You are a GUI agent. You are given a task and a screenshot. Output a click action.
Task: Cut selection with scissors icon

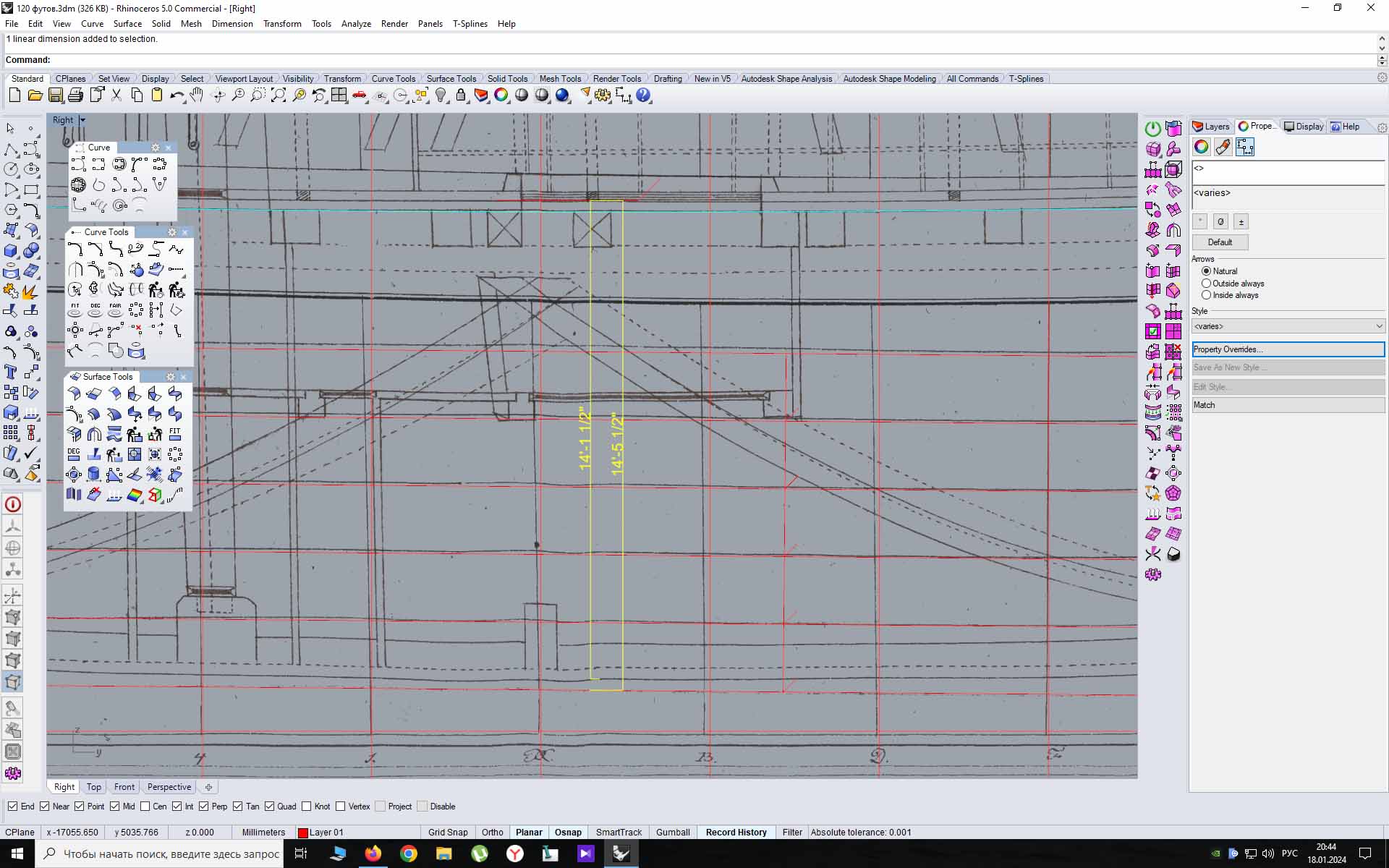coord(116,95)
